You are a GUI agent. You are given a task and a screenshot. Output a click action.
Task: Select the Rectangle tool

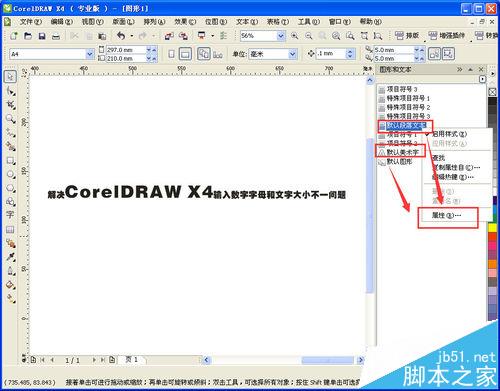point(11,160)
